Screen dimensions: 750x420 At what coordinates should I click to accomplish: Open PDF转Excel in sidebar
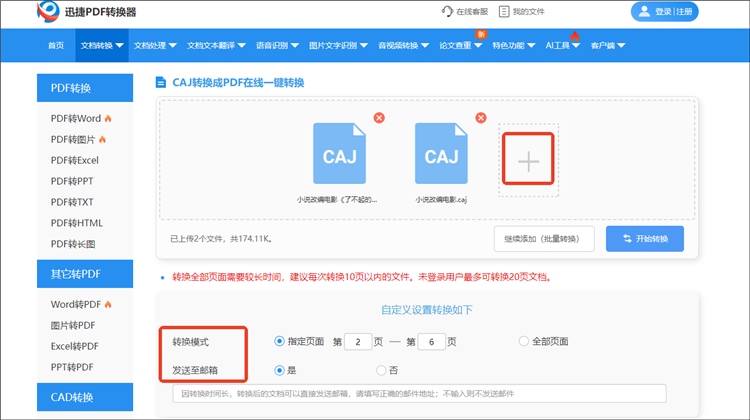click(x=75, y=160)
